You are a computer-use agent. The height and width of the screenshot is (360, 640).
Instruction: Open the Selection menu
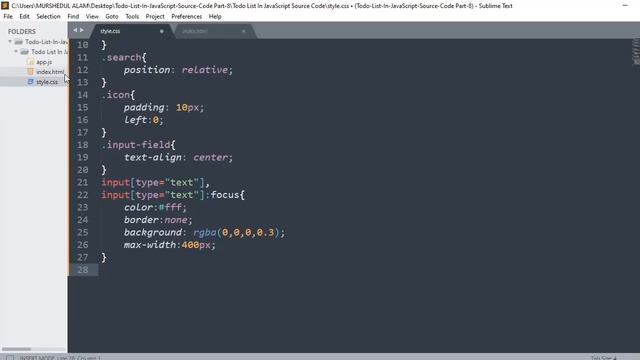[48, 17]
